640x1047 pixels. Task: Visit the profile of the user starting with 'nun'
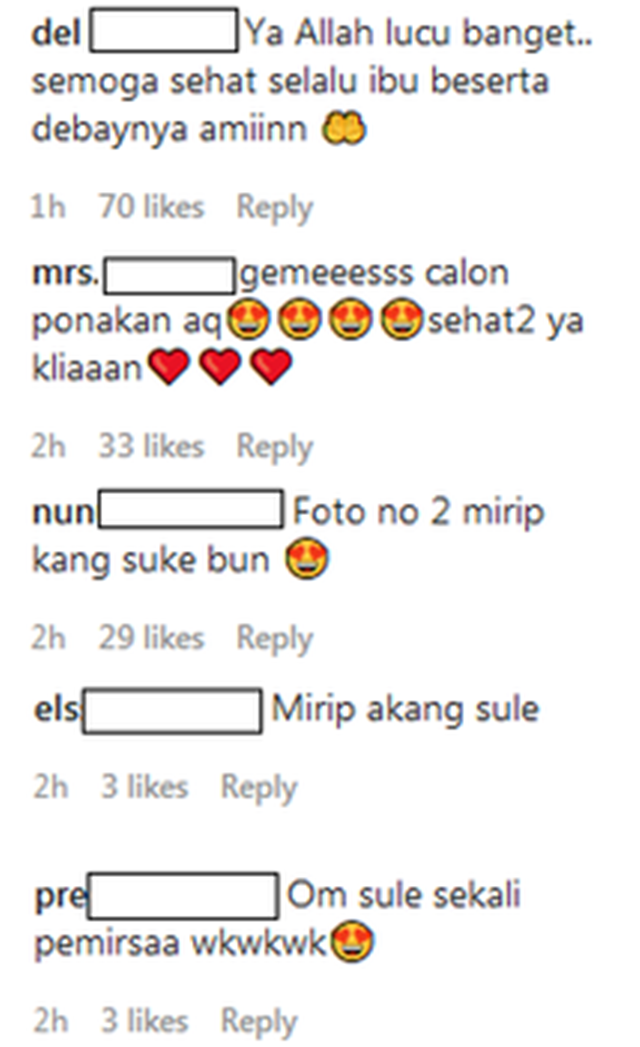pyautogui.click(x=158, y=510)
